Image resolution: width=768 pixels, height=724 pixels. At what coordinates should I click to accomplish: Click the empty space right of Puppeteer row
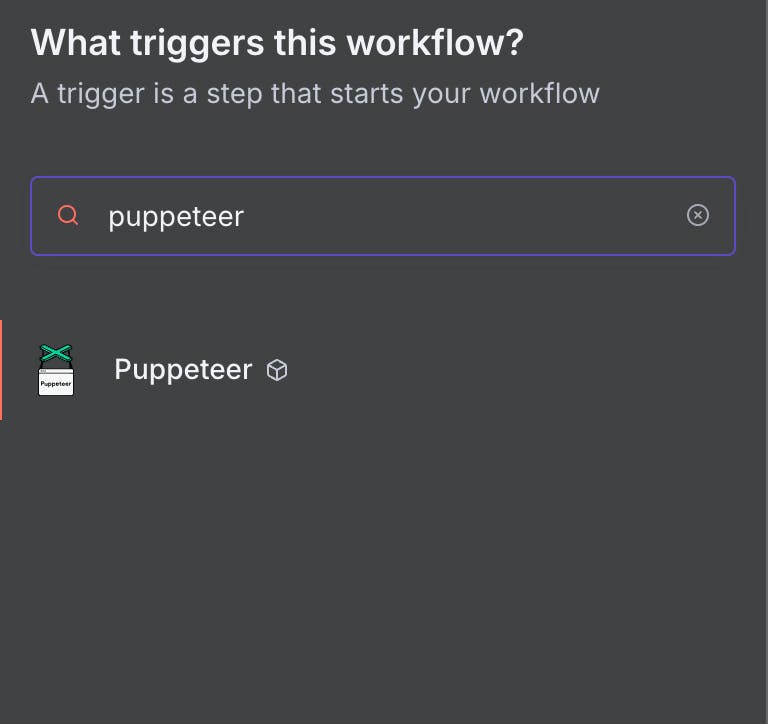(524, 370)
